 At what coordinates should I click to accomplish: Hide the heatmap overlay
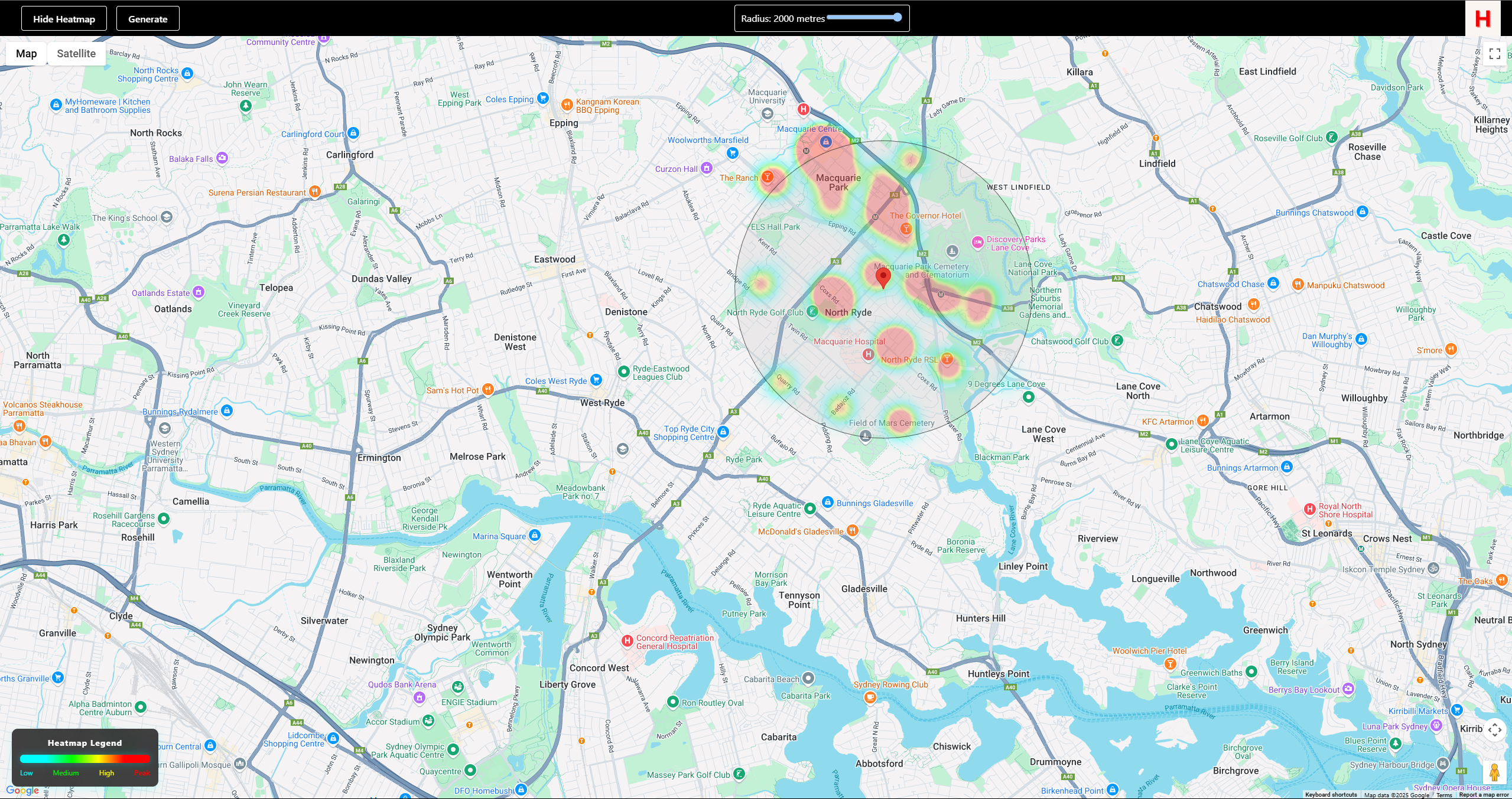coord(64,19)
